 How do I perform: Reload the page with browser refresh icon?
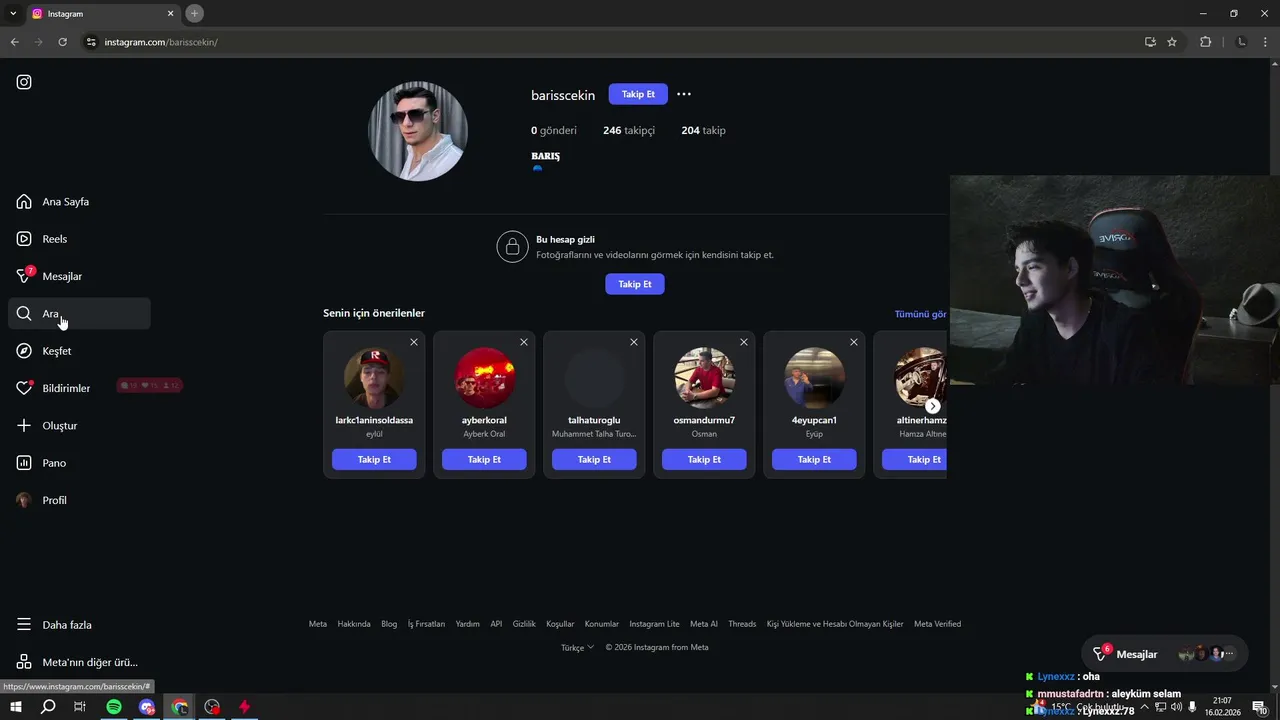coord(62,42)
